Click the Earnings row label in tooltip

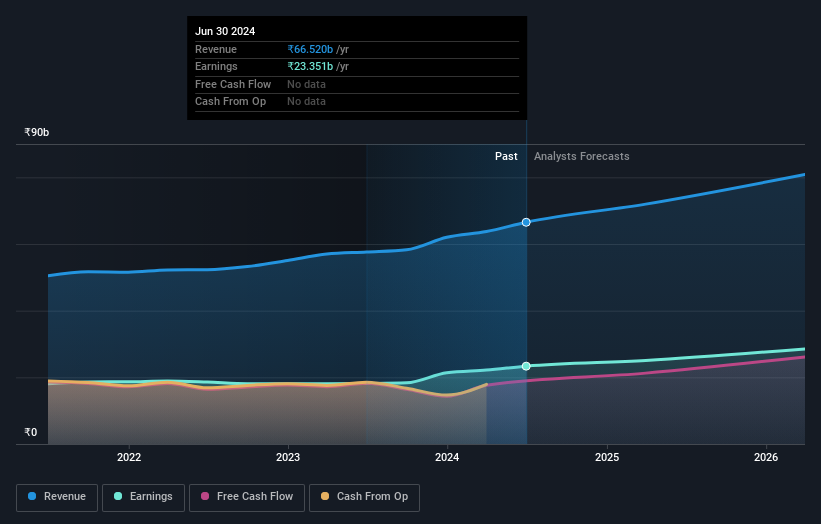pos(216,66)
